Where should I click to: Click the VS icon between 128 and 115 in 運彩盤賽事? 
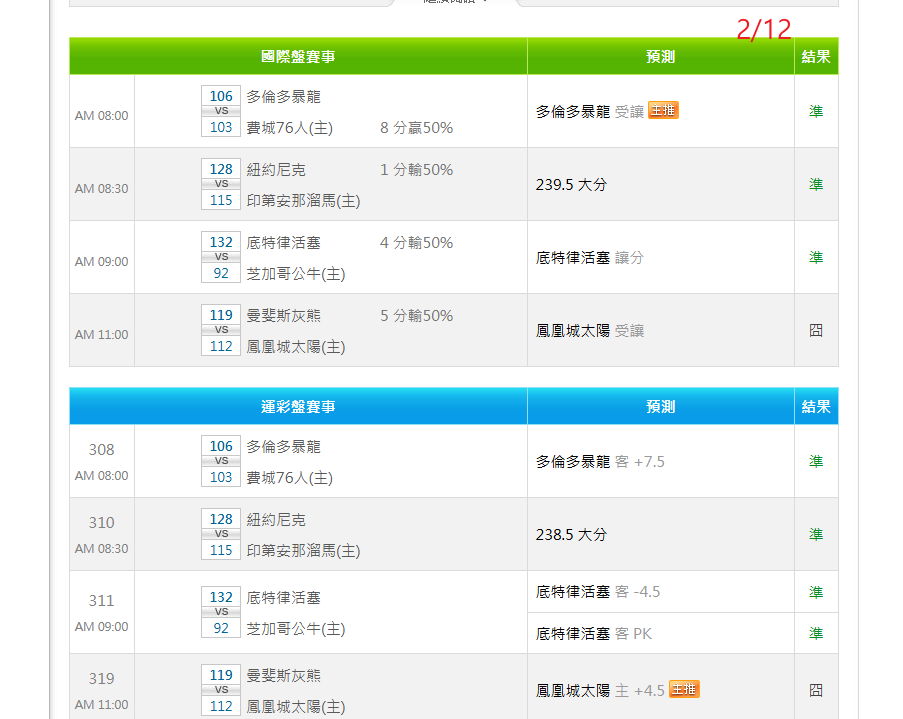[x=221, y=534]
